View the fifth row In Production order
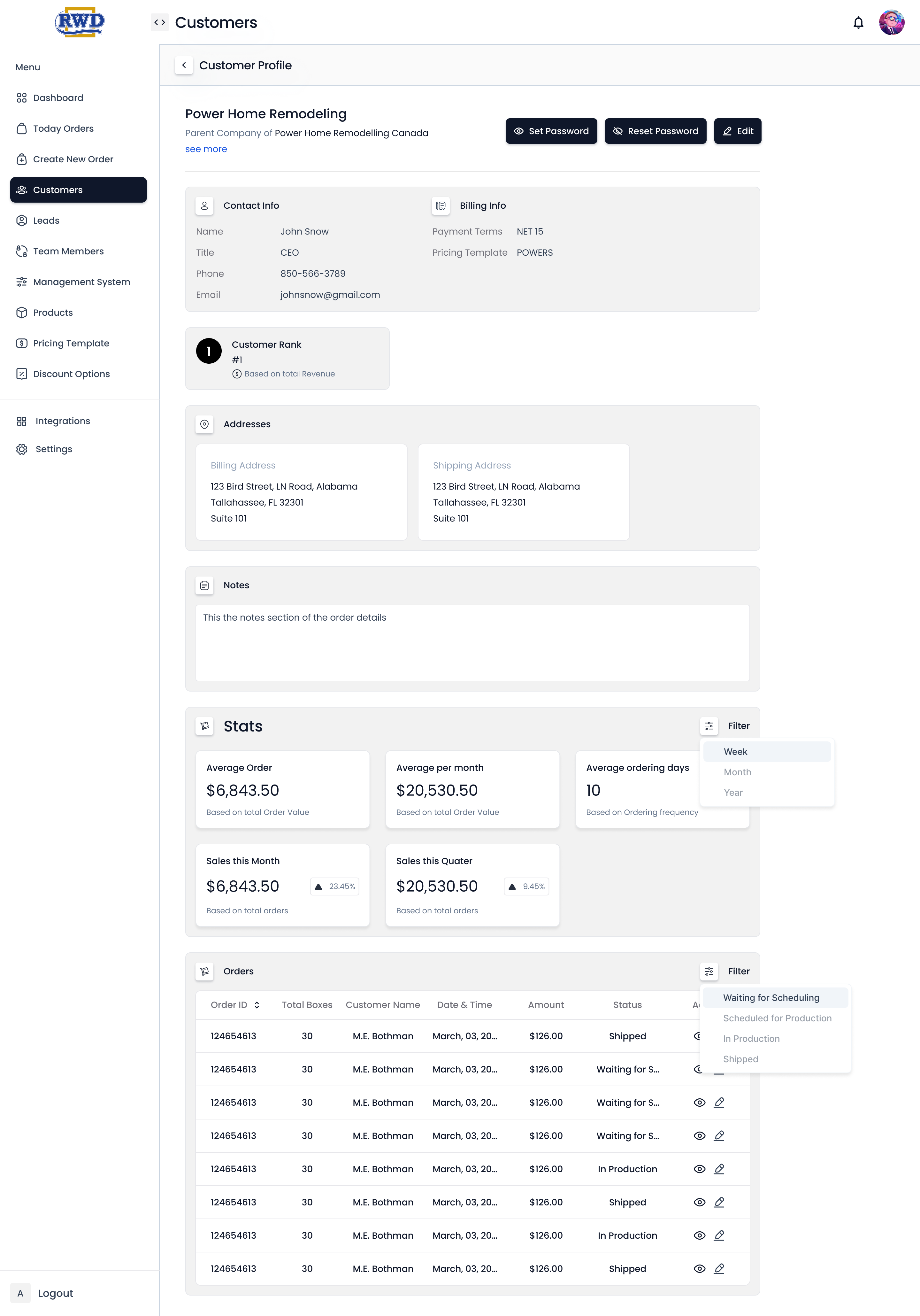The image size is (920, 1316). [x=700, y=1169]
